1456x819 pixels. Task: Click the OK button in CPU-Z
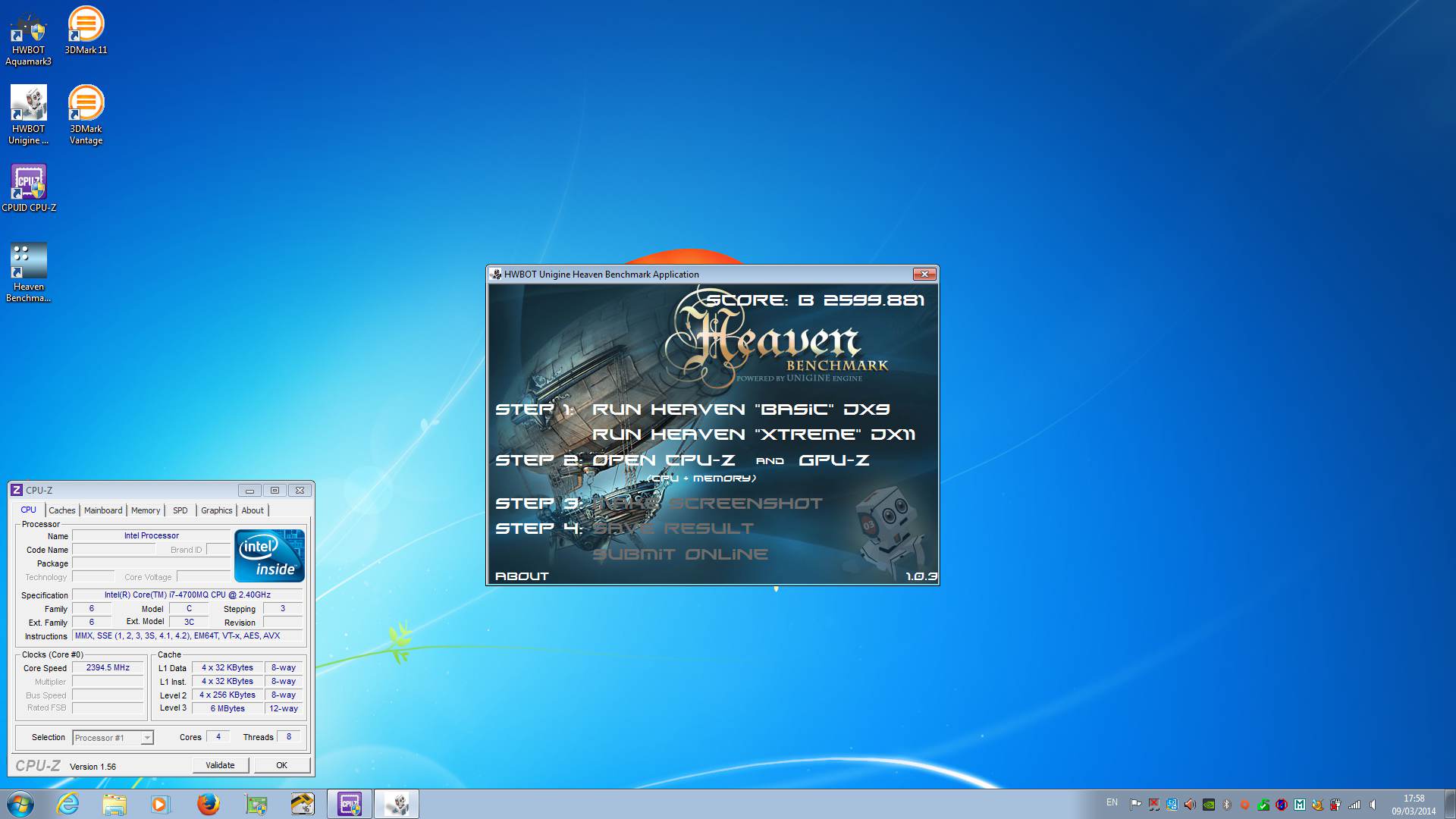coord(281,765)
